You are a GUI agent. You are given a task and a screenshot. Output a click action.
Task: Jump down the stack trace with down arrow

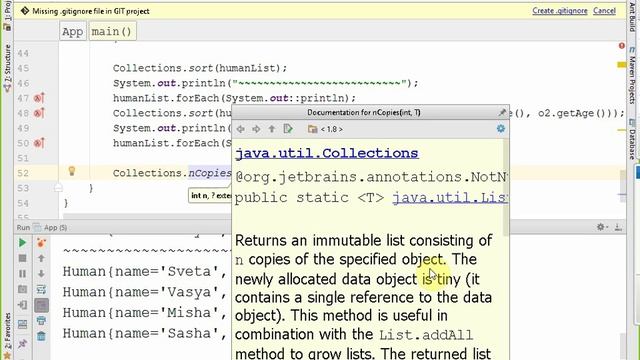point(41,274)
